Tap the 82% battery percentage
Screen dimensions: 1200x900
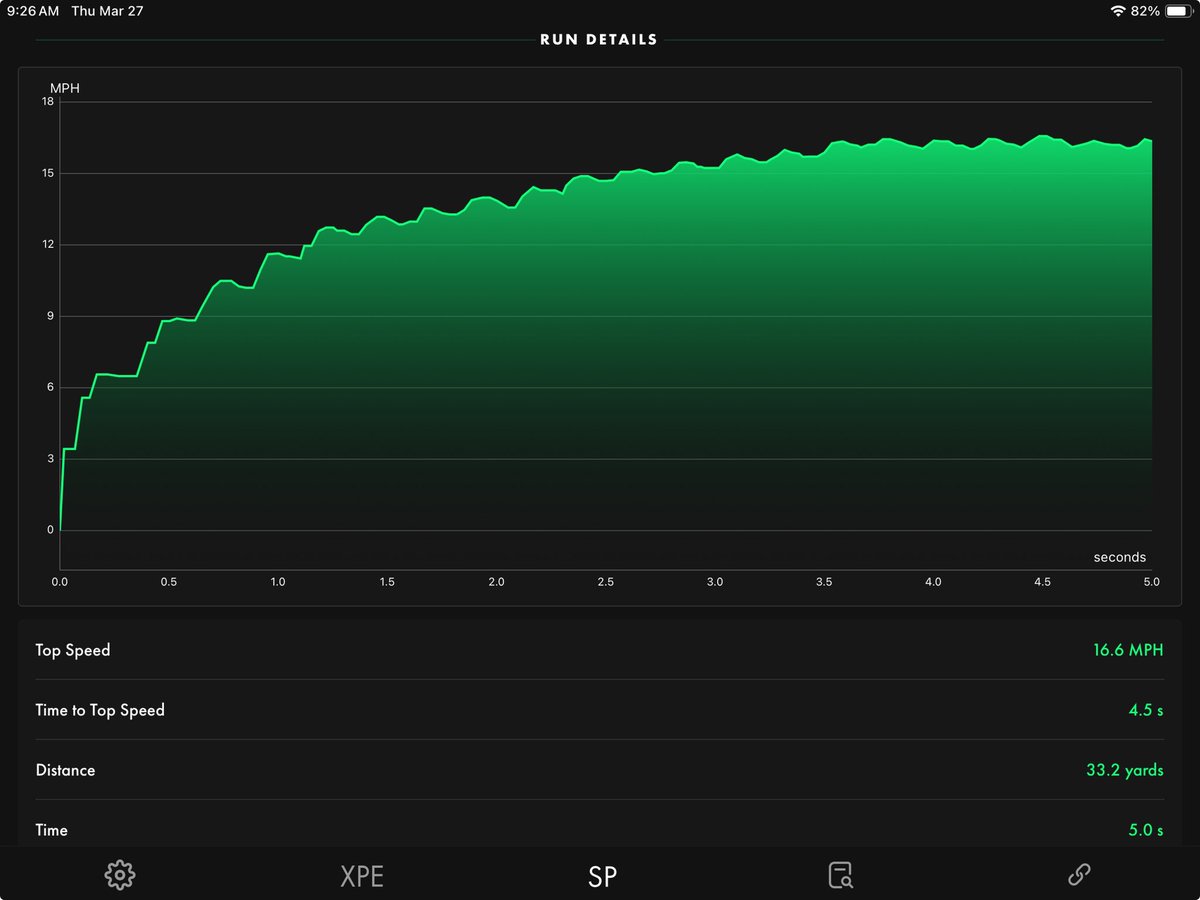1145,11
